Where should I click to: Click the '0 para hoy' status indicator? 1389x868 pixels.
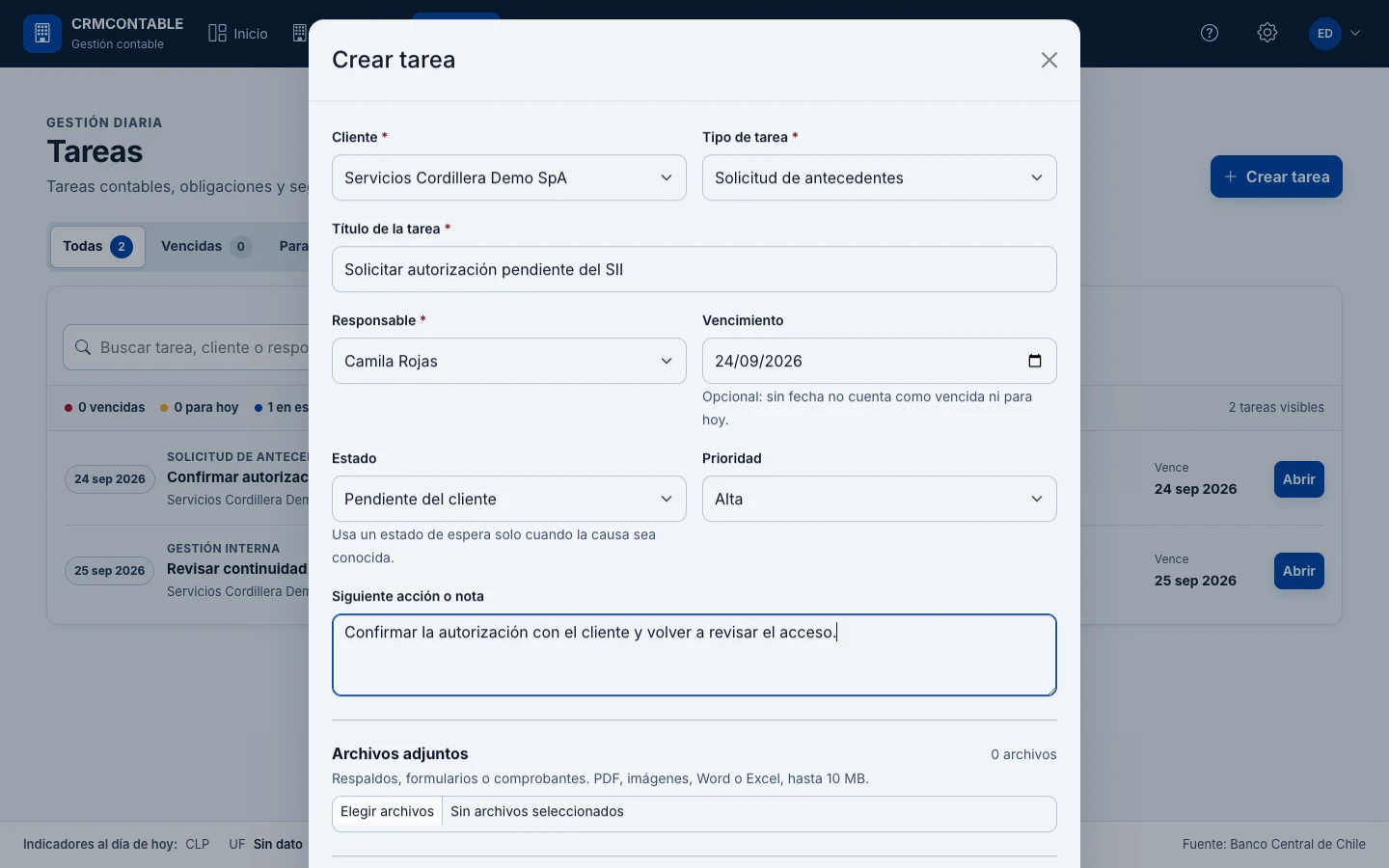(x=200, y=407)
